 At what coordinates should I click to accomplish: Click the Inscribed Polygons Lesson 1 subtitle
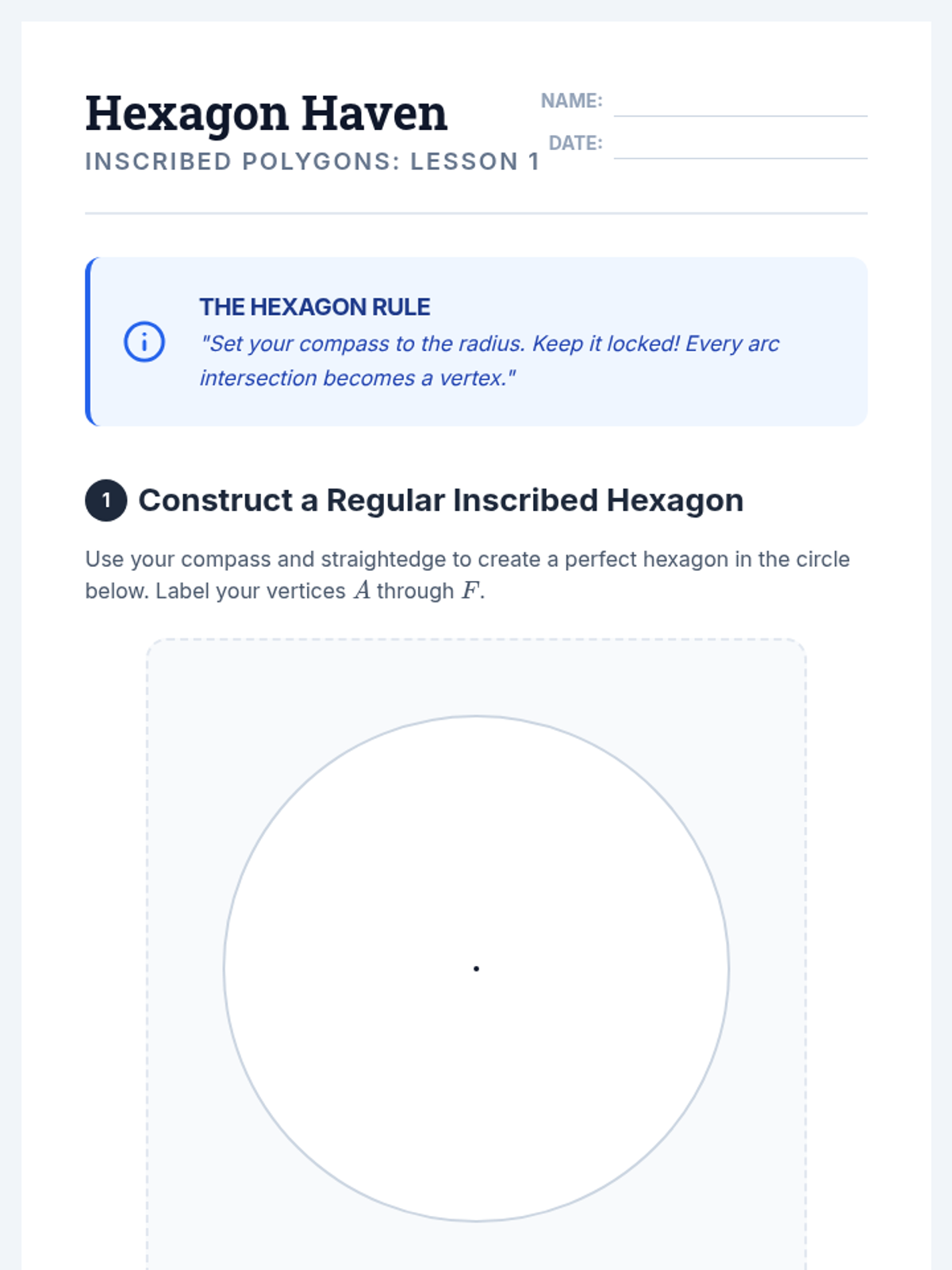click(313, 161)
